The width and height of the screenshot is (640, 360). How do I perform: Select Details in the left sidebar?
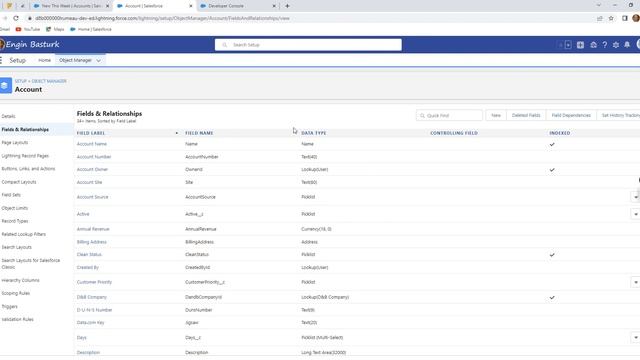[9, 117]
